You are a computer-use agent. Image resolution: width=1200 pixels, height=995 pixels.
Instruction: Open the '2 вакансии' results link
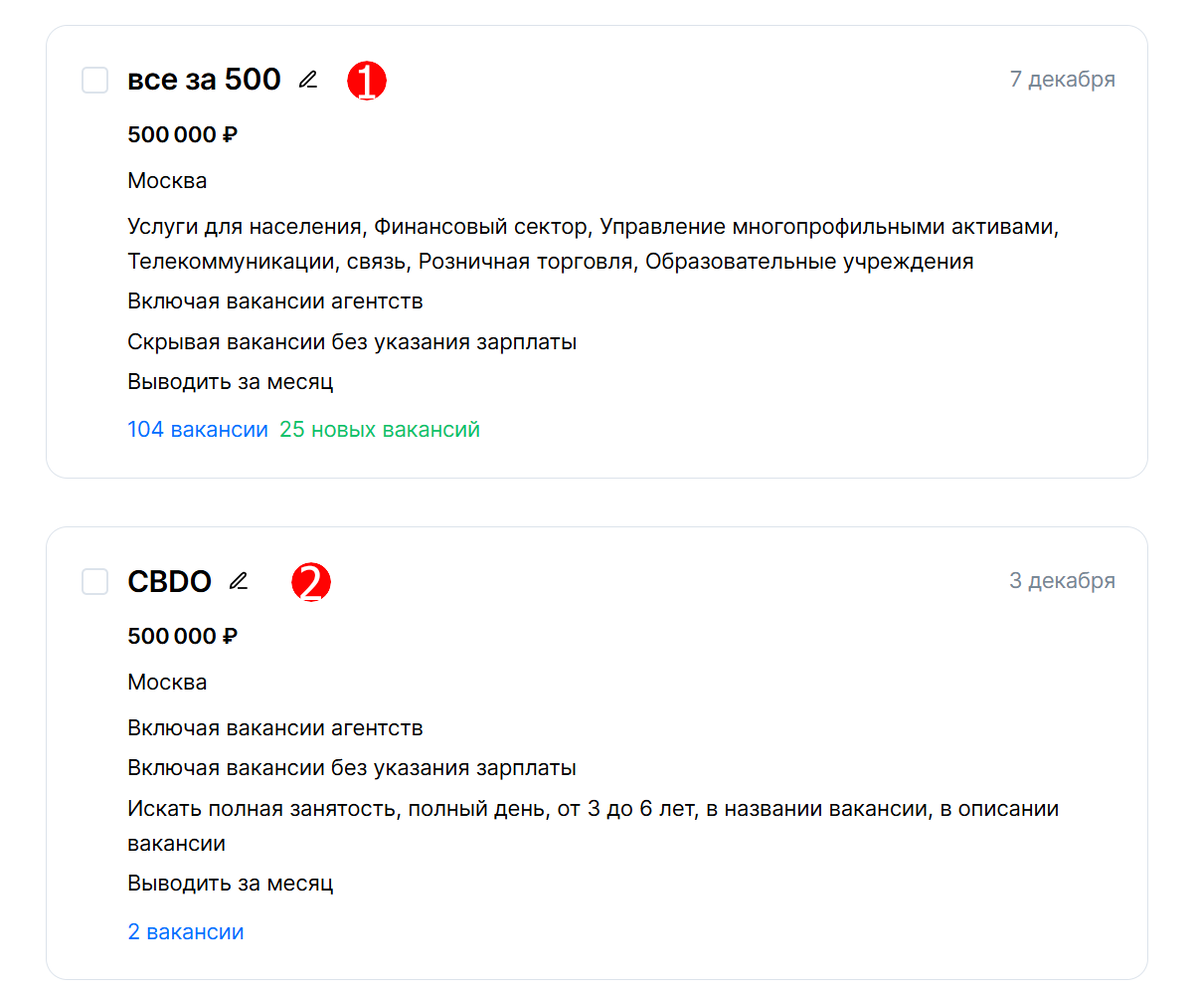click(185, 930)
